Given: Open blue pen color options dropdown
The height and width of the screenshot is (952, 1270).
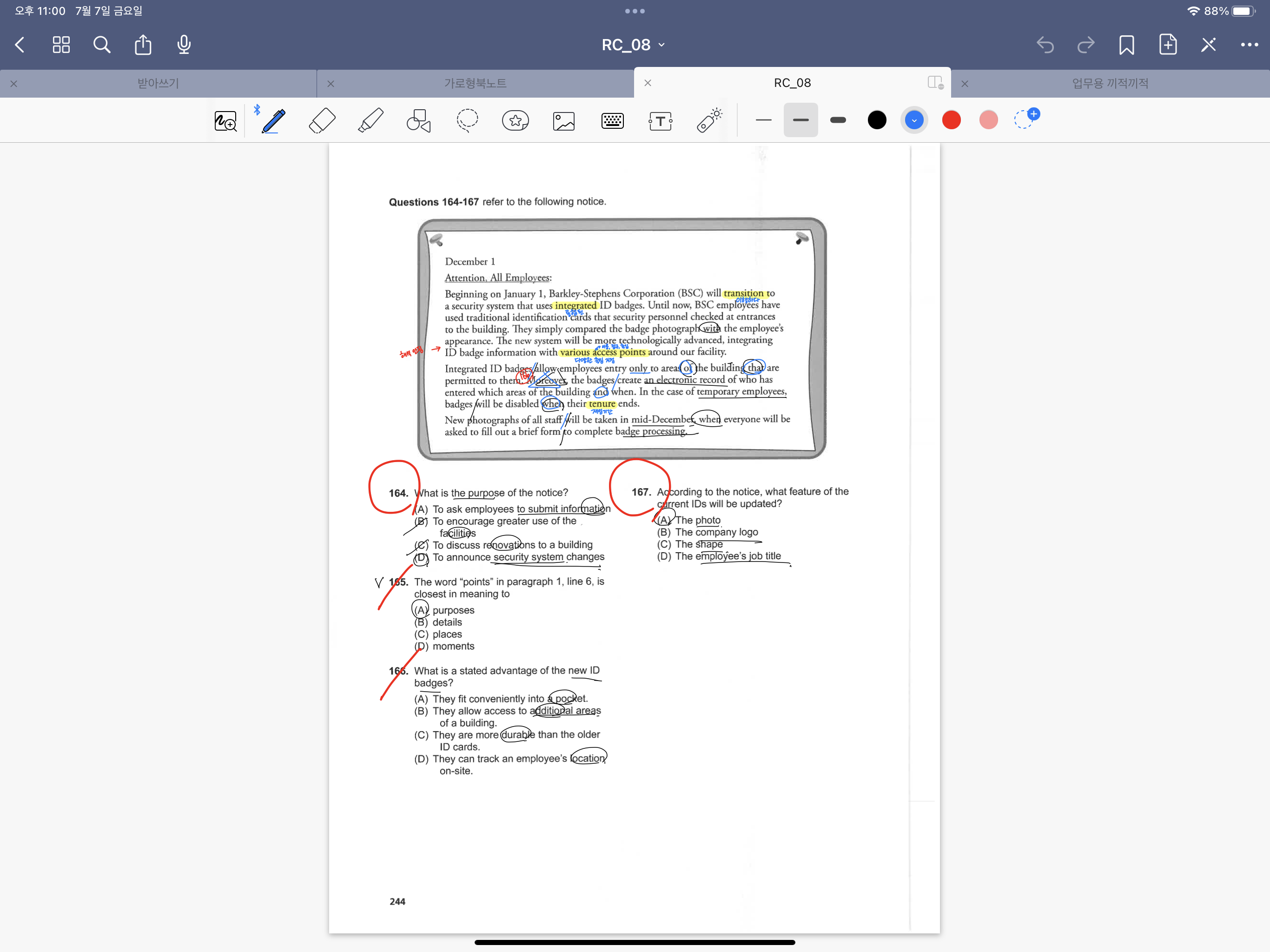Looking at the screenshot, I should [x=914, y=120].
